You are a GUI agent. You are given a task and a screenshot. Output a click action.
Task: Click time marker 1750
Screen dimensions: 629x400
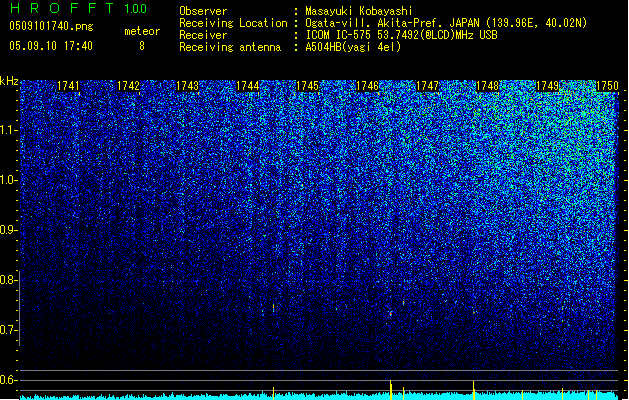pyautogui.click(x=607, y=86)
